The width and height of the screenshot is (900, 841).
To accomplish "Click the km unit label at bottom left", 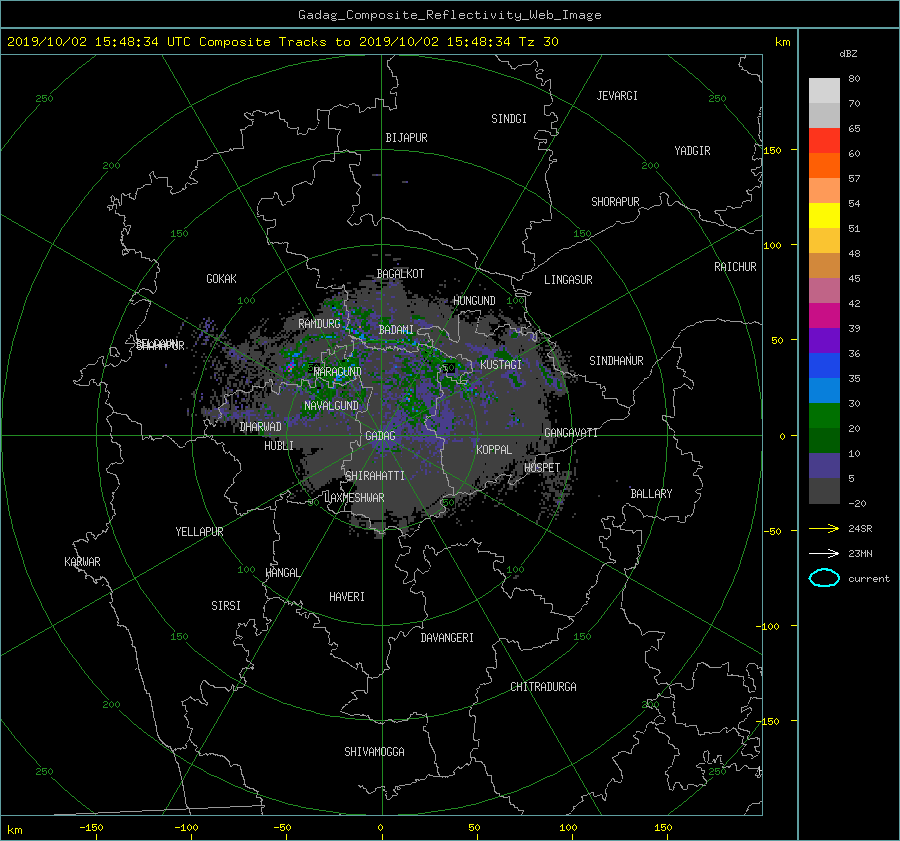I will (14, 830).
